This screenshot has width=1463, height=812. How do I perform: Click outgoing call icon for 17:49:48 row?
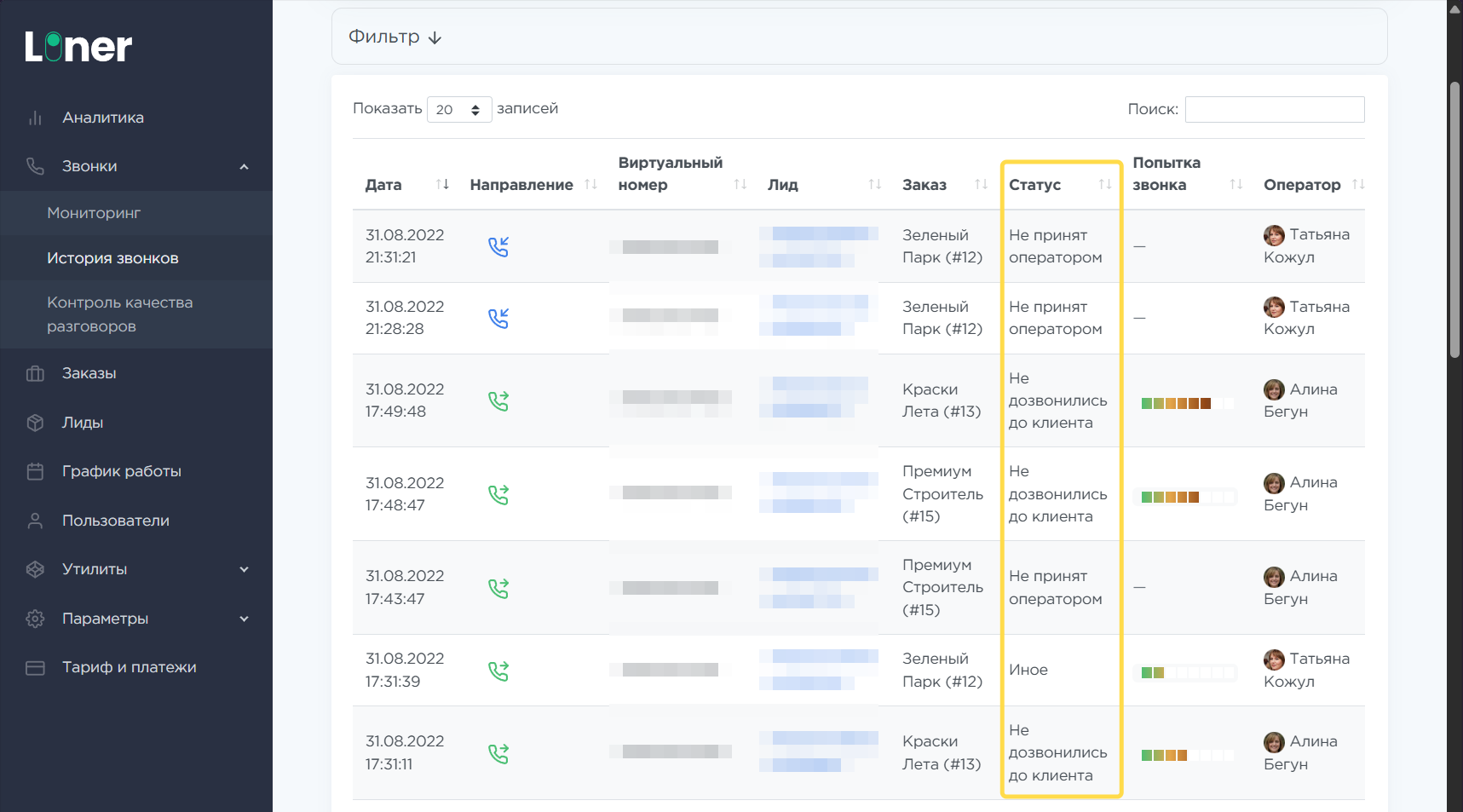[498, 400]
